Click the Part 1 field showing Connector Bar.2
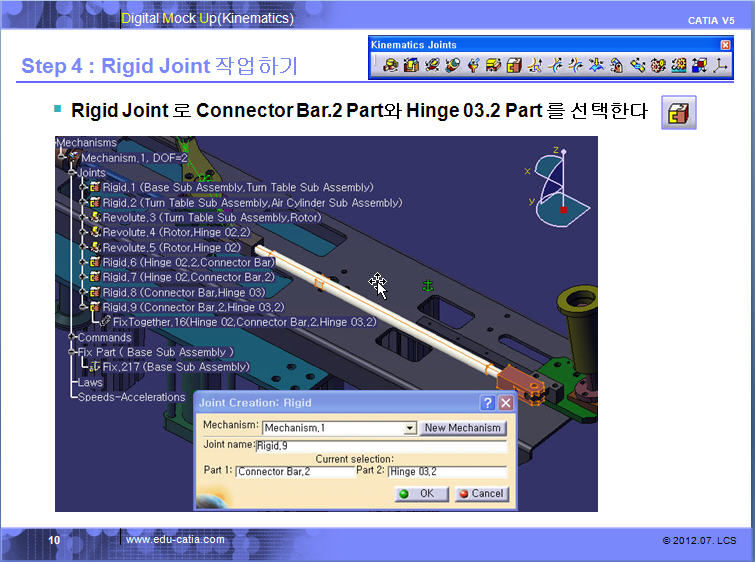The width and height of the screenshot is (755, 562). click(295, 471)
